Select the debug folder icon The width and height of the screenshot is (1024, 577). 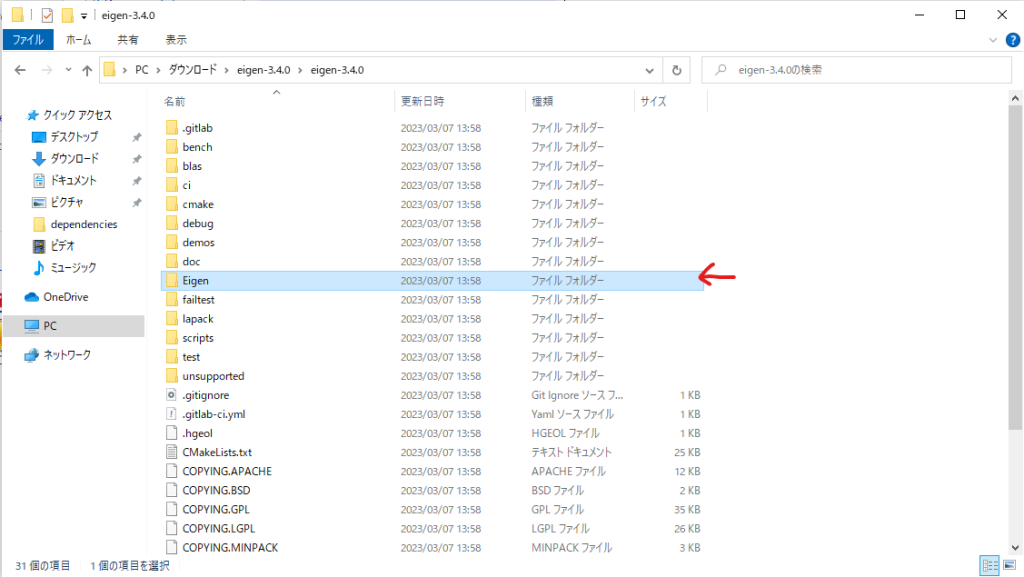(172, 223)
